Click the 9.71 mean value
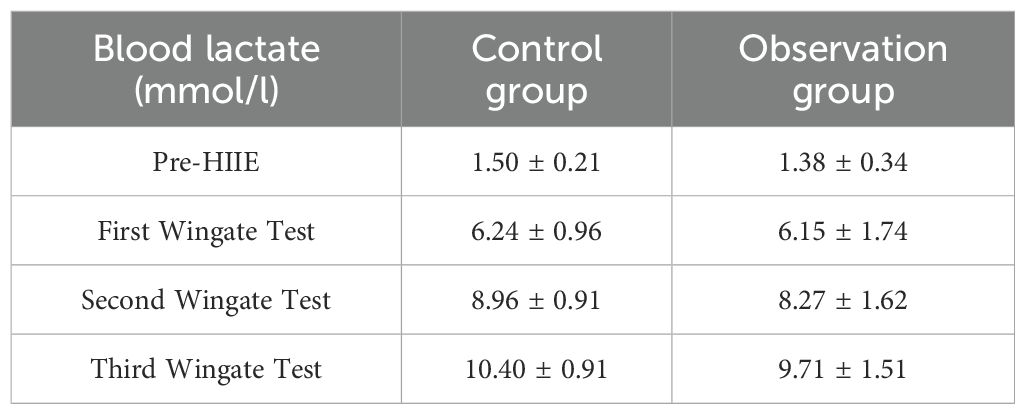1025x414 pixels. point(799,369)
